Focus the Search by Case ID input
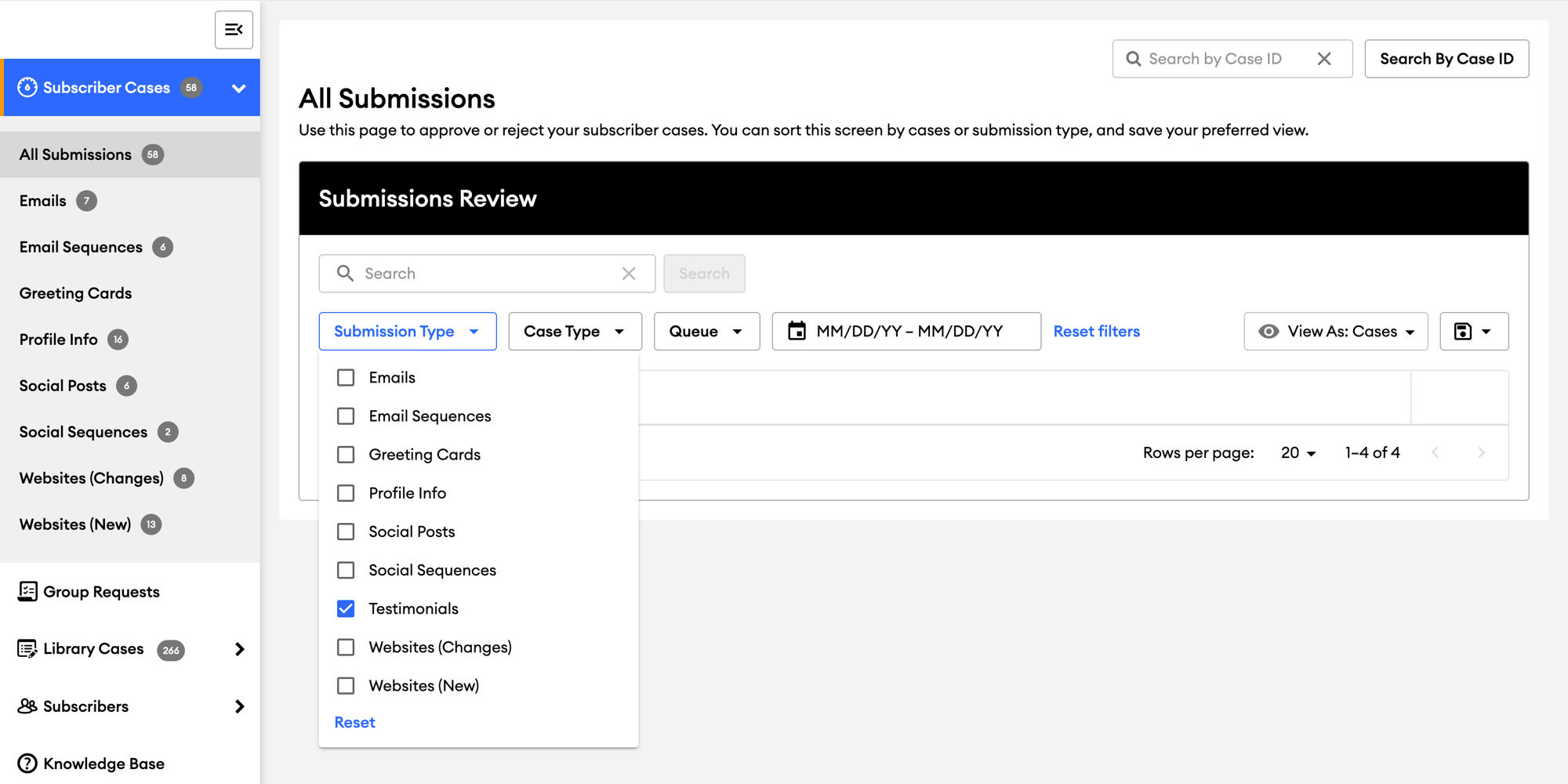 tap(1232, 59)
